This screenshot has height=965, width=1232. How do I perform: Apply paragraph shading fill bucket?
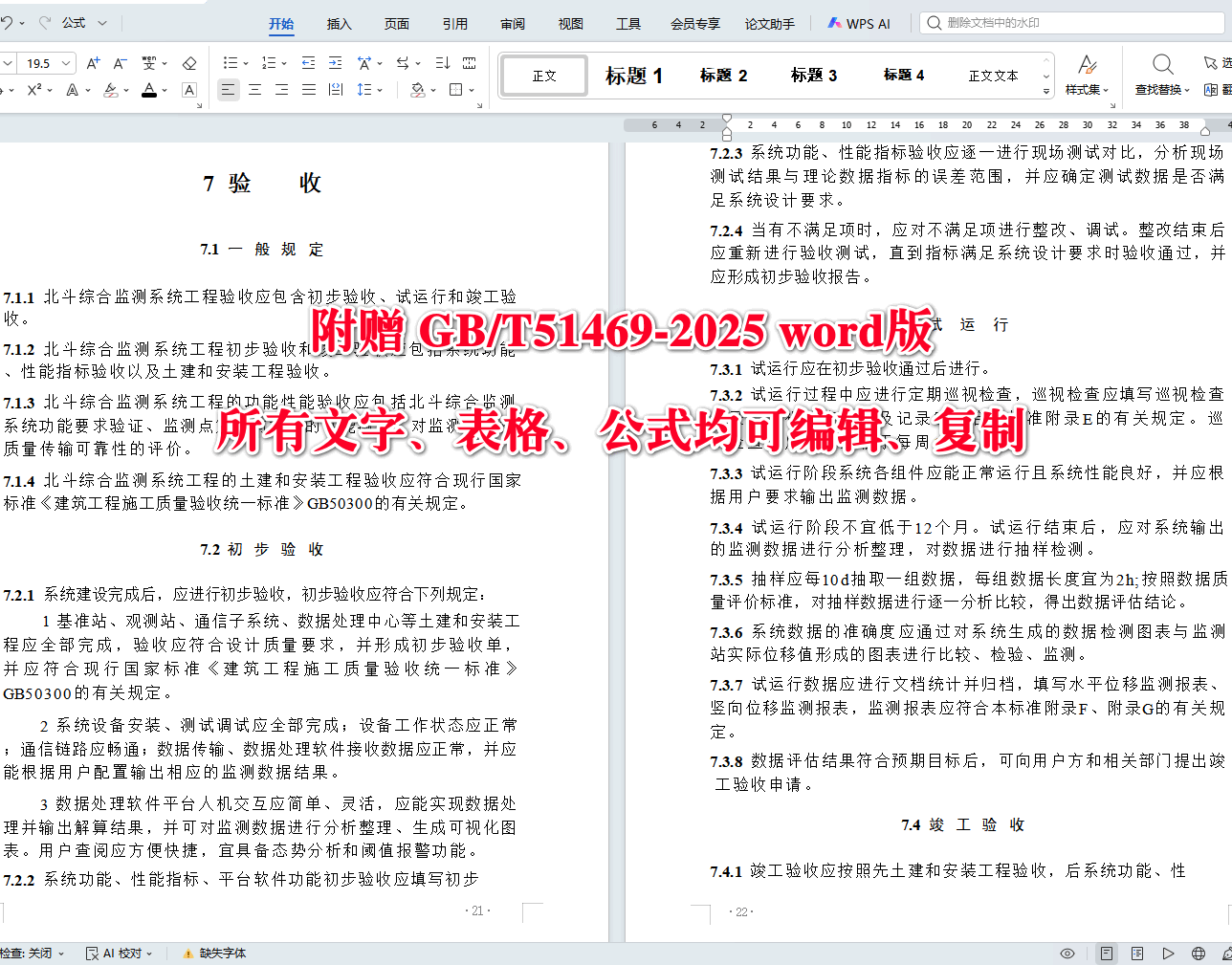coord(417,90)
